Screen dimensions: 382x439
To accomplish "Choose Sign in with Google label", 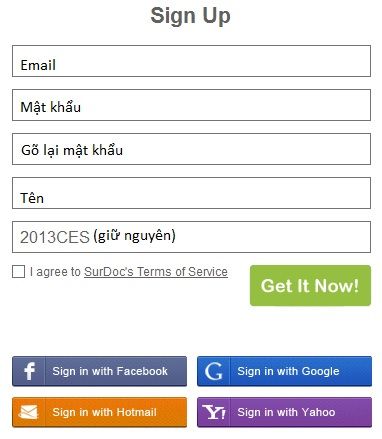I will (x=288, y=371).
